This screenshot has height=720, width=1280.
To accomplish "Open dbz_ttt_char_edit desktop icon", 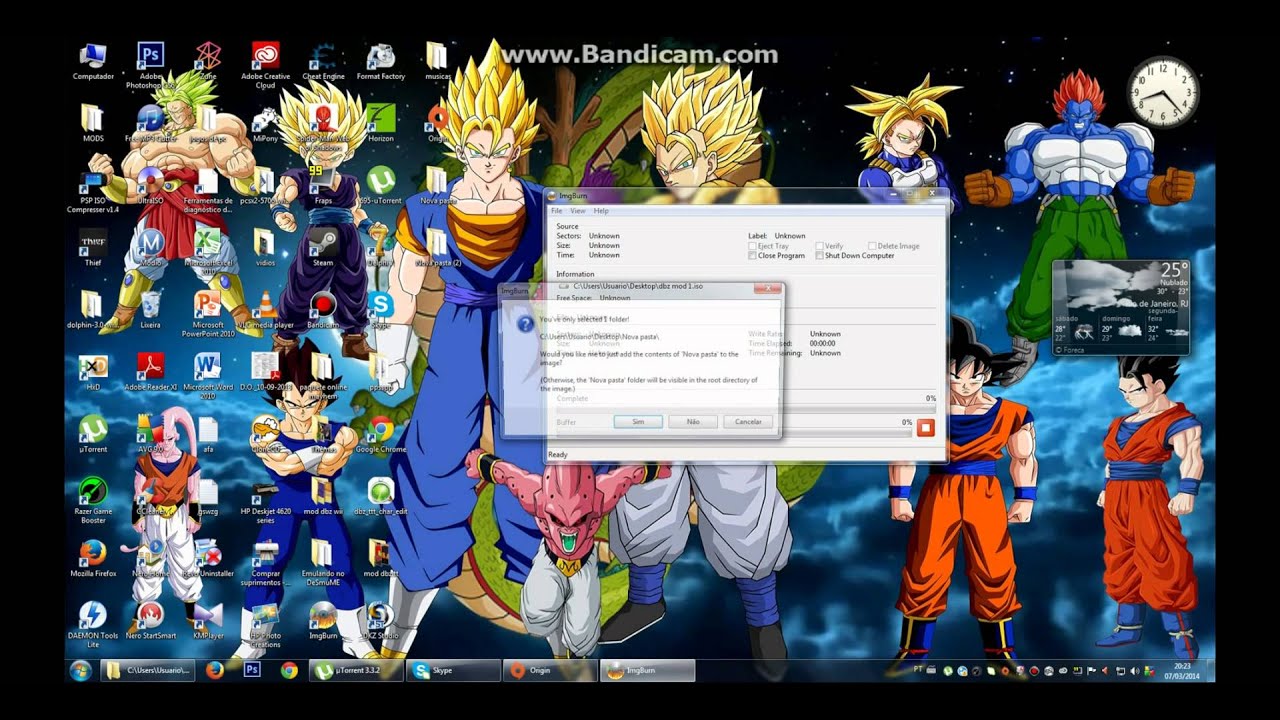I will [x=381, y=496].
